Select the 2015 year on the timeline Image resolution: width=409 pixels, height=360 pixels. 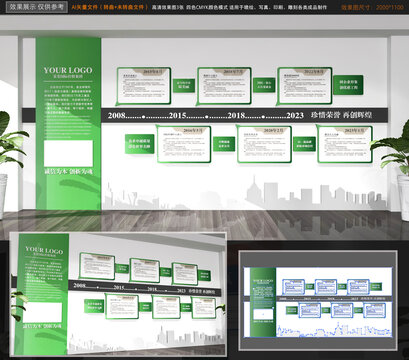click(x=177, y=116)
